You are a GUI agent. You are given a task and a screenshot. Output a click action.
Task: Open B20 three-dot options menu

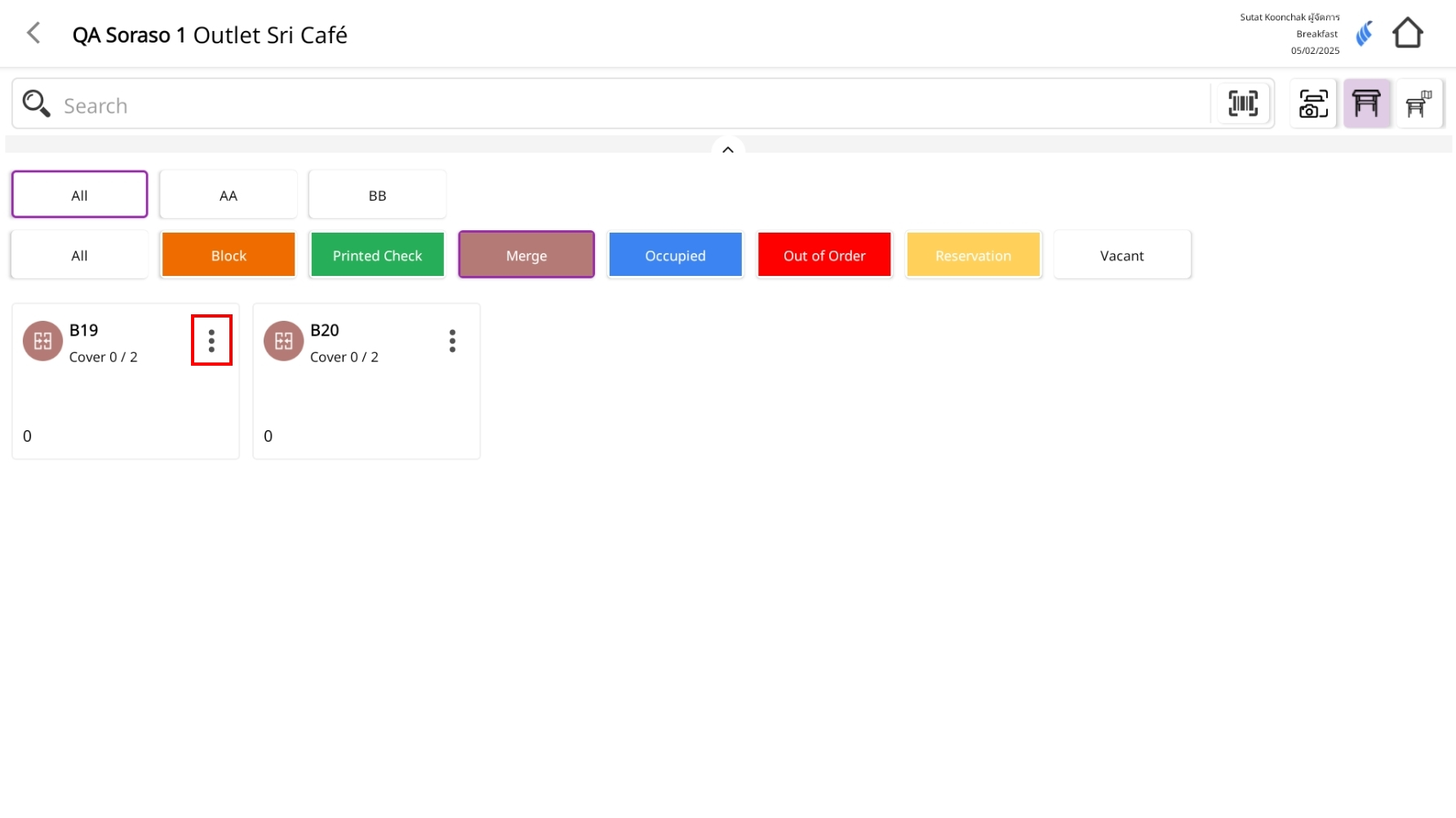(x=452, y=340)
